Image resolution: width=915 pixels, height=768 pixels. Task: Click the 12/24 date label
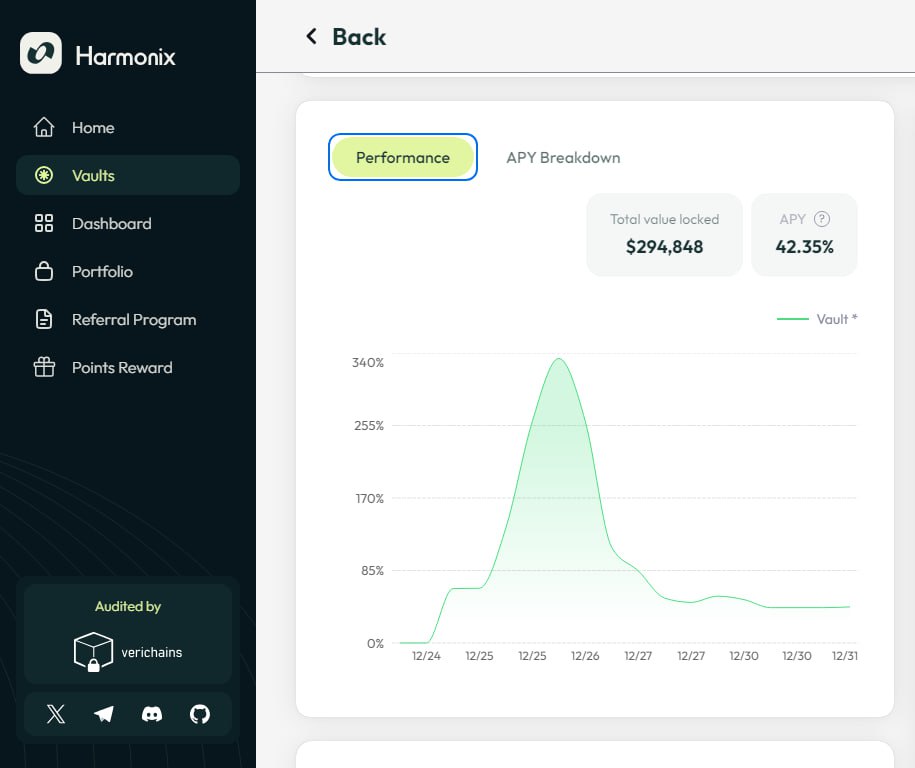click(426, 655)
